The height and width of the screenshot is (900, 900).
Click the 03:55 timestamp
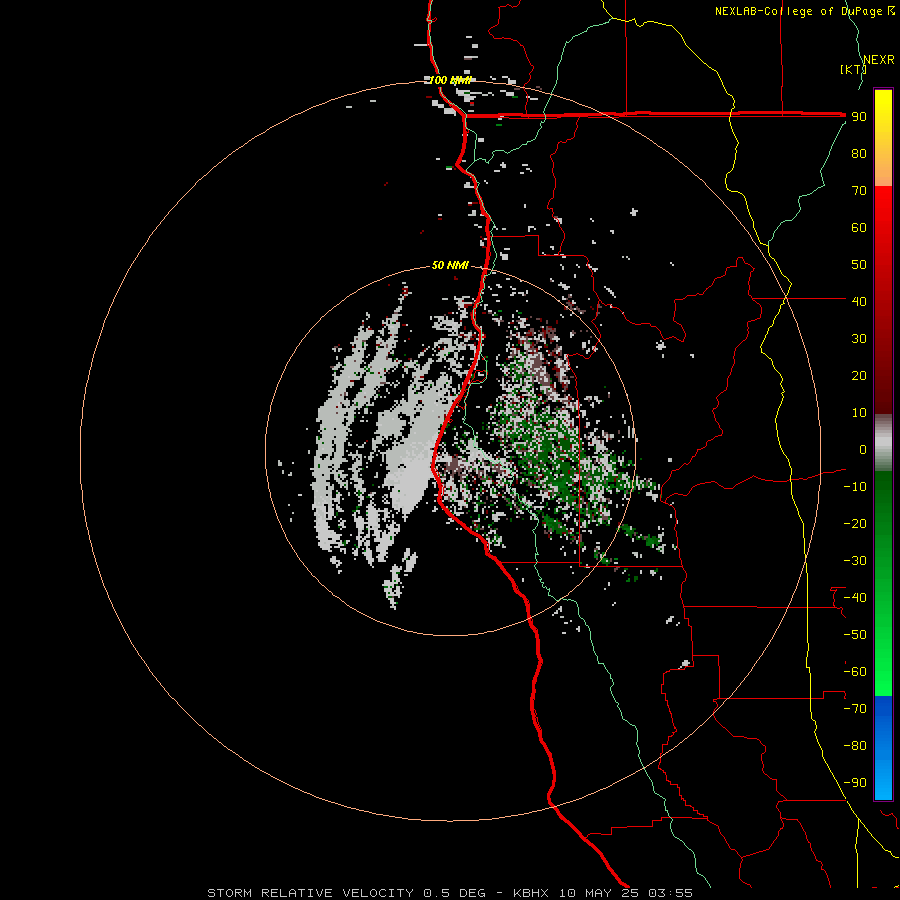(x=670, y=893)
